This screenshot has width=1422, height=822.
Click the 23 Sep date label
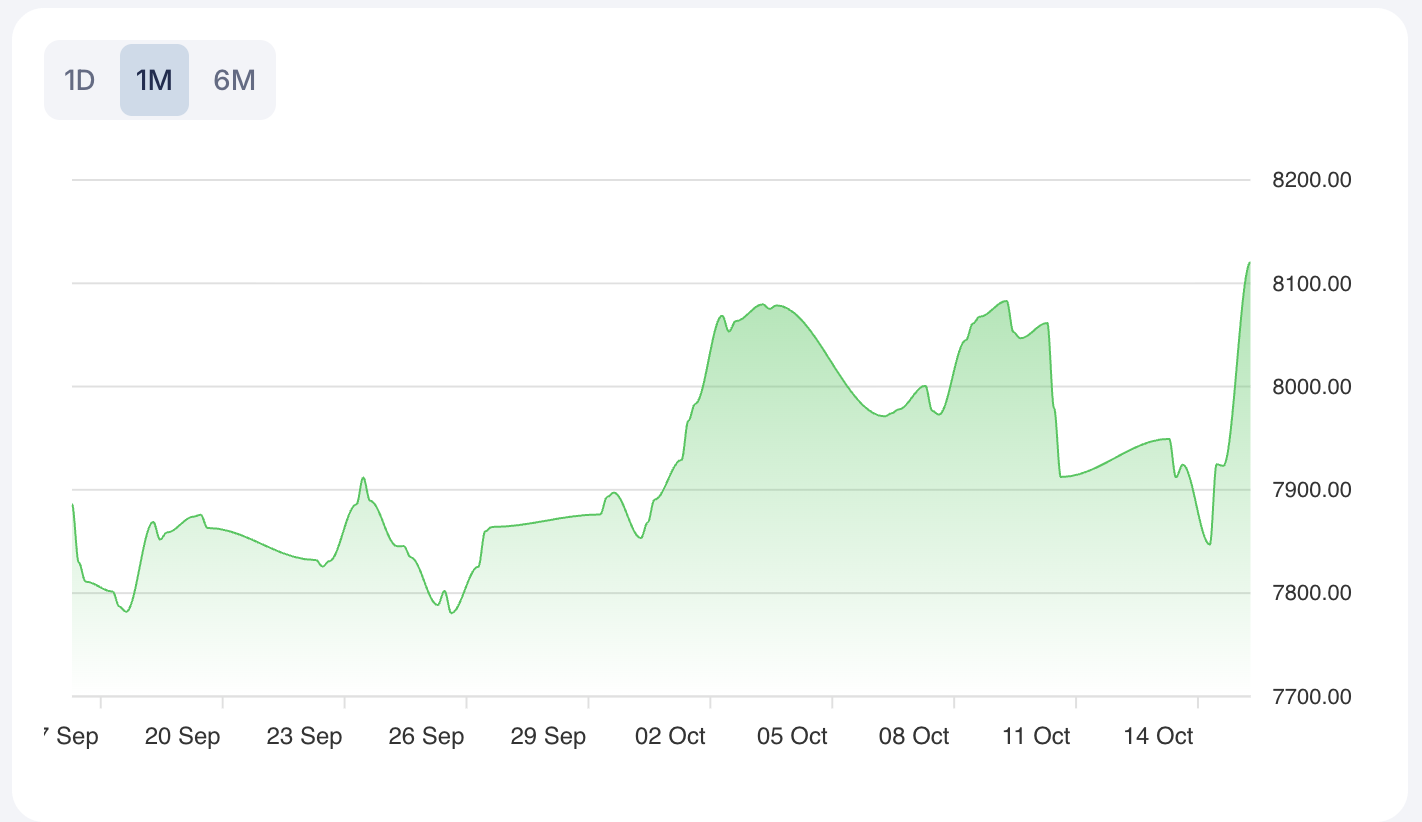coord(304,737)
